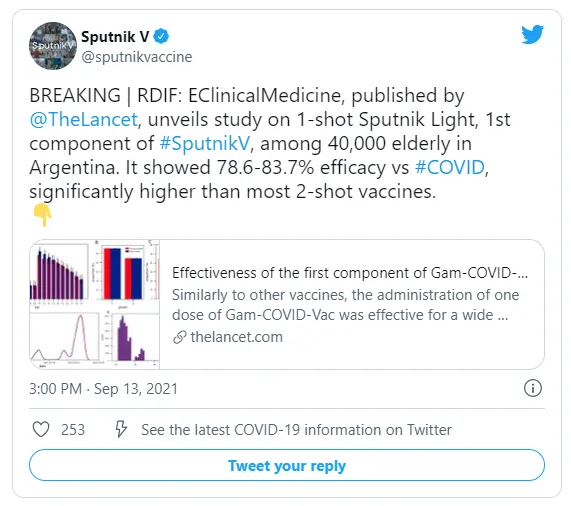571x506 pixels.
Task: Open the article chart thumbnail
Action: [95, 304]
